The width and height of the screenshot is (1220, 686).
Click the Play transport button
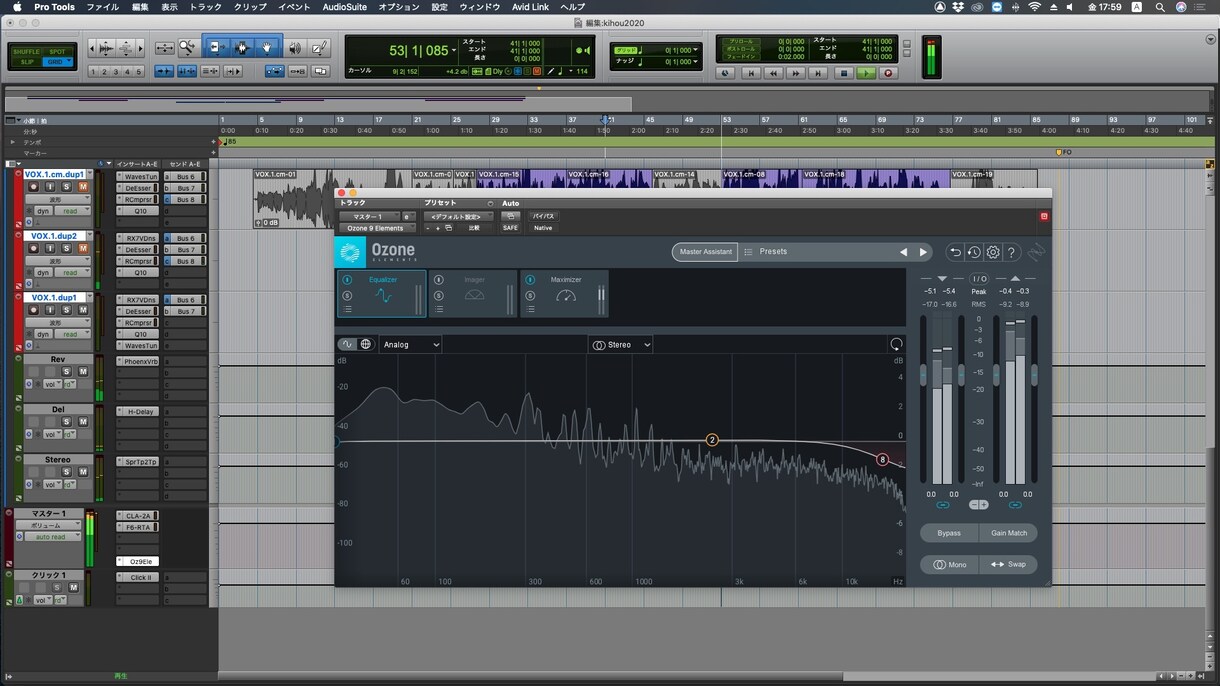pos(865,73)
